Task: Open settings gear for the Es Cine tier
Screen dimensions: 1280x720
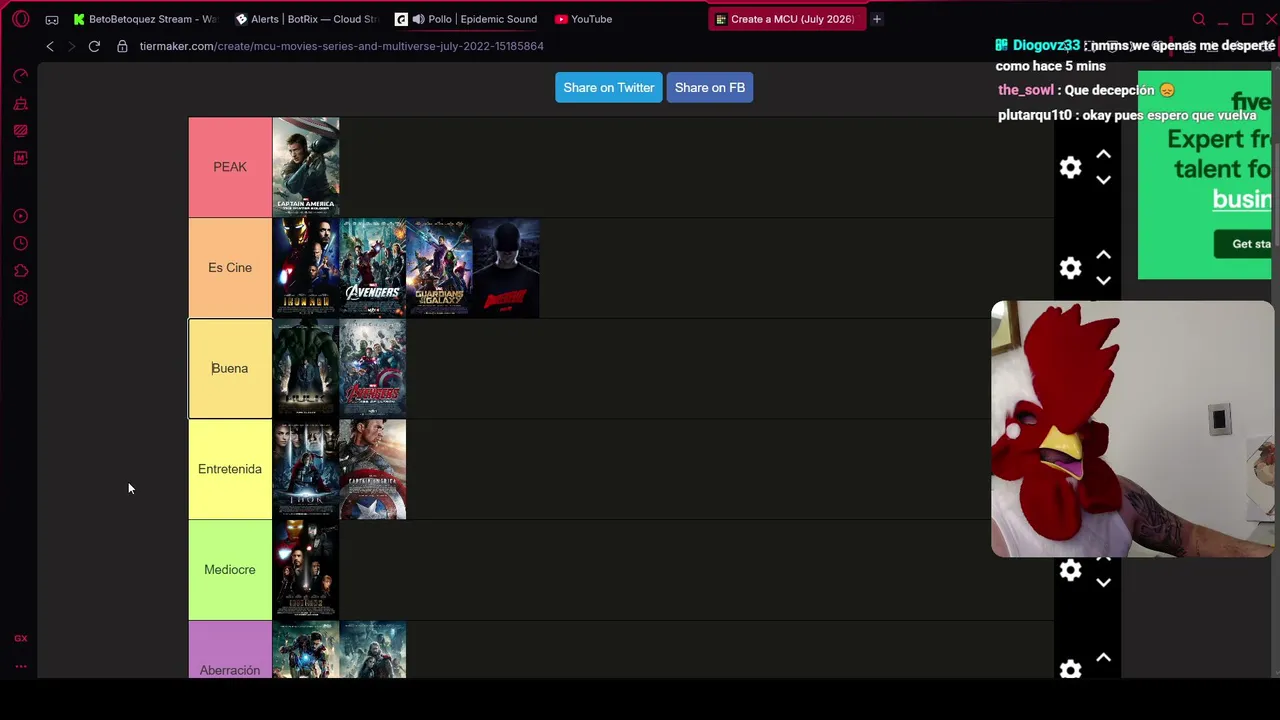Action: point(1070,268)
